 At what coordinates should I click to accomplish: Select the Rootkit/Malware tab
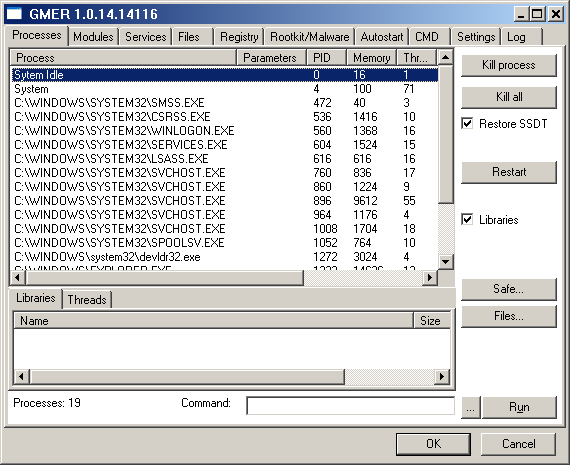pyautogui.click(x=309, y=37)
